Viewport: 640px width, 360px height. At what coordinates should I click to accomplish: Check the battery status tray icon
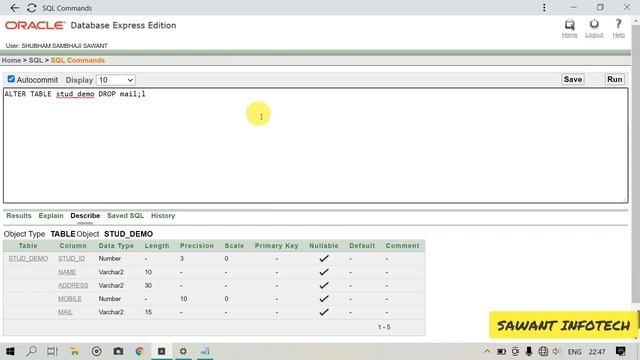(501, 351)
